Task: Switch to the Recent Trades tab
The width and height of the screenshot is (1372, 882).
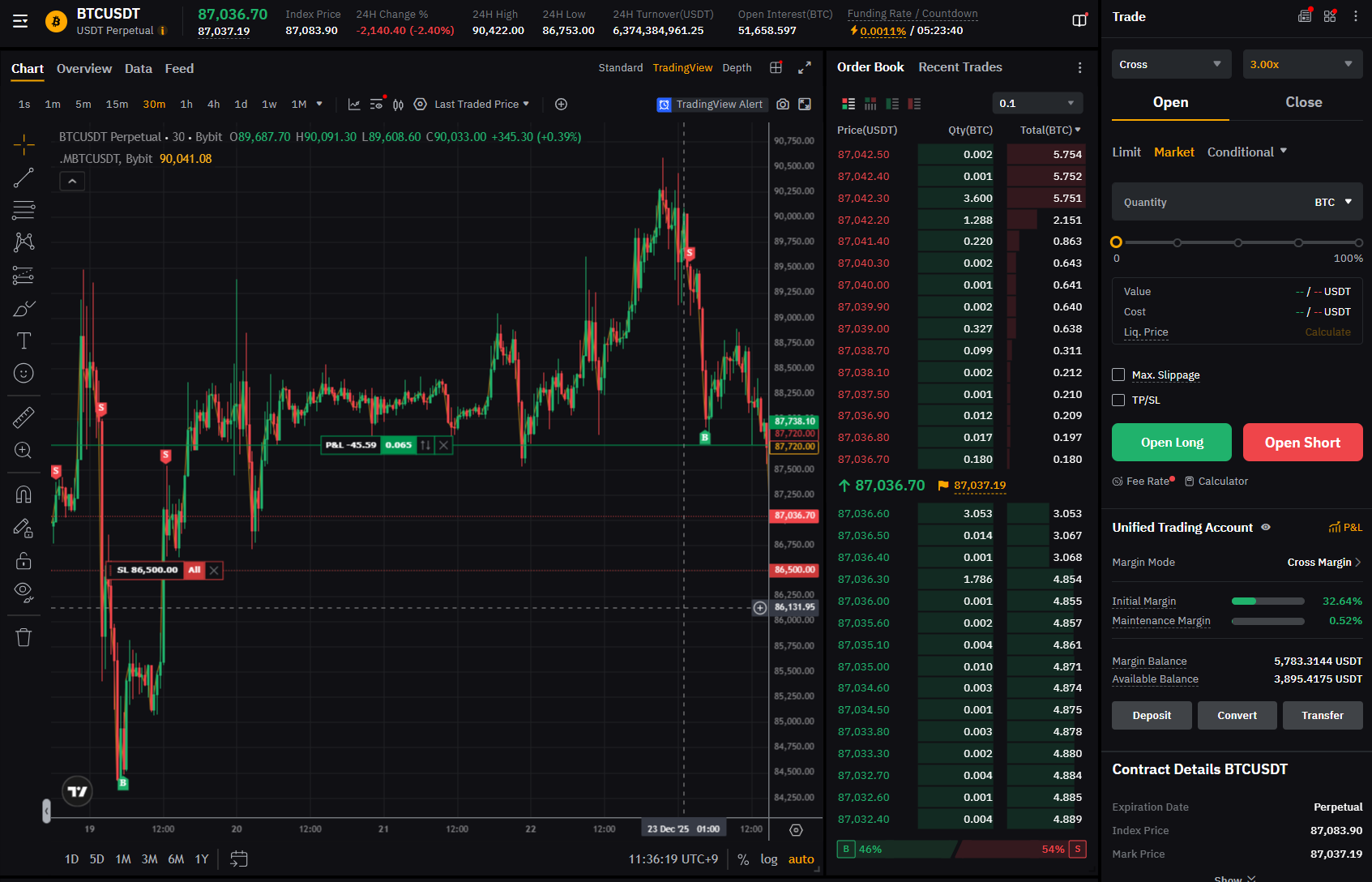Action: [960, 66]
